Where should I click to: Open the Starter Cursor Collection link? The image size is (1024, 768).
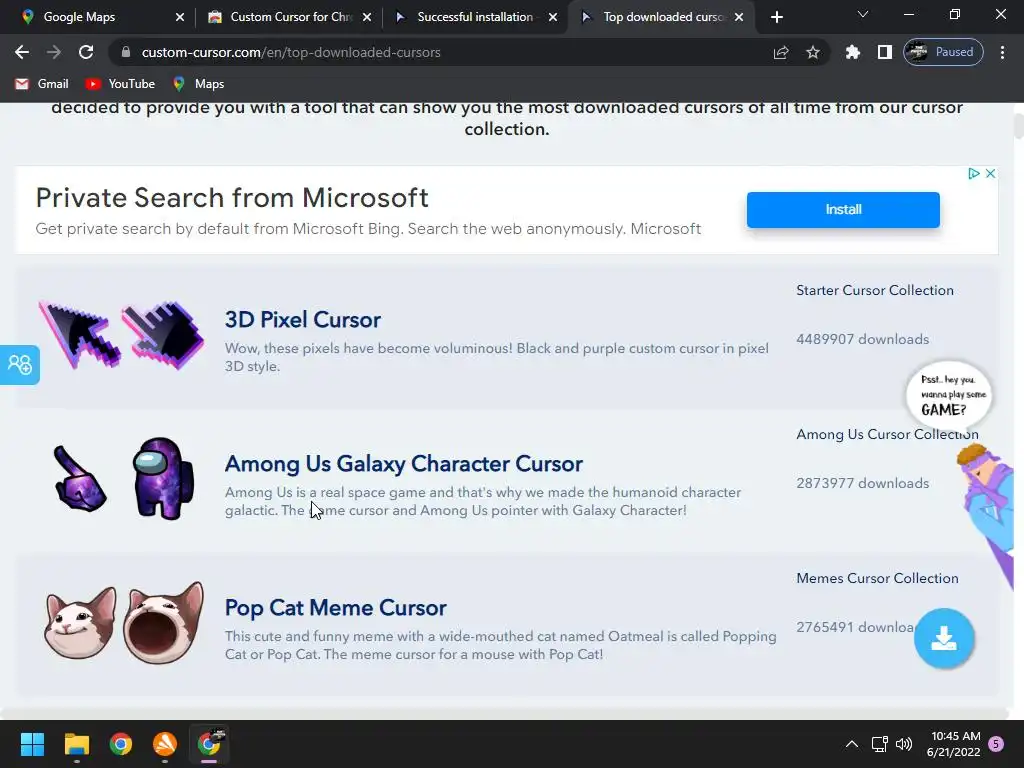(x=874, y=291)
